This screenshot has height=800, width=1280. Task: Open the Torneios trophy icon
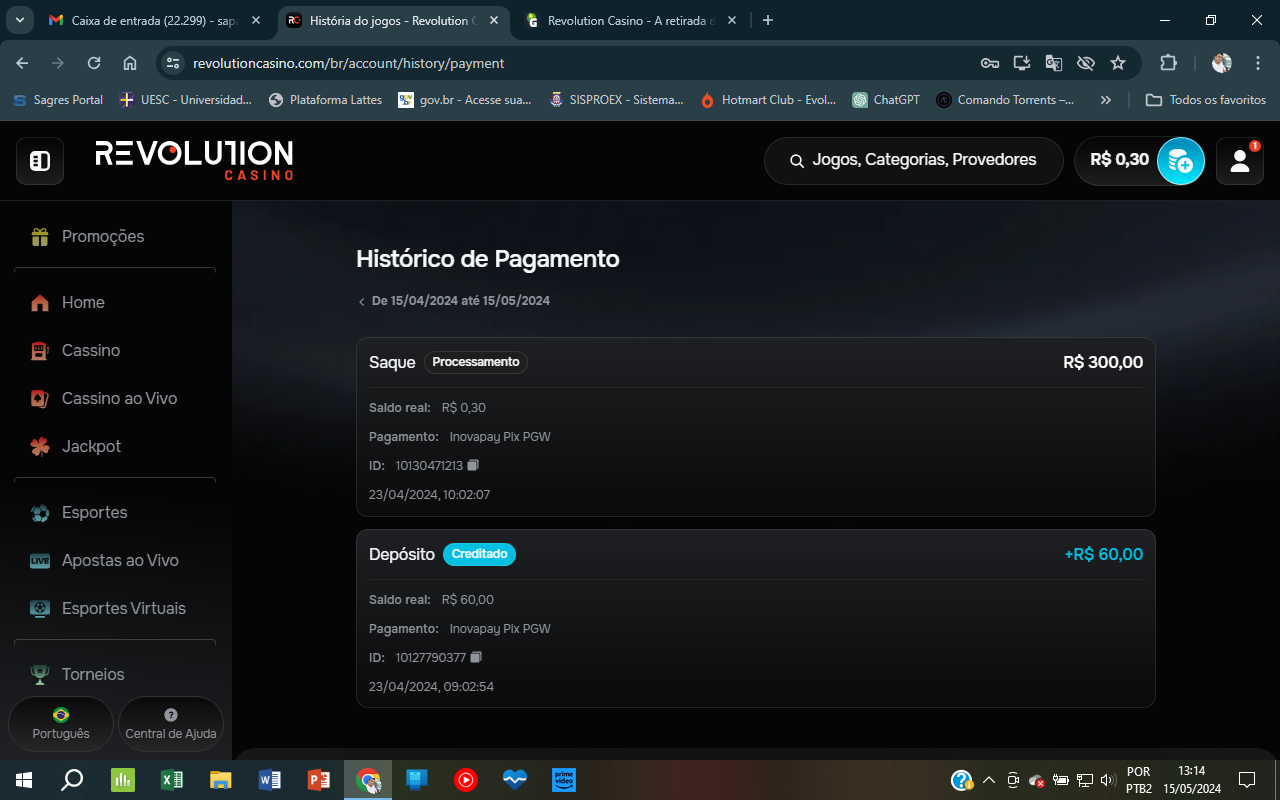click(x=38, y=674)
